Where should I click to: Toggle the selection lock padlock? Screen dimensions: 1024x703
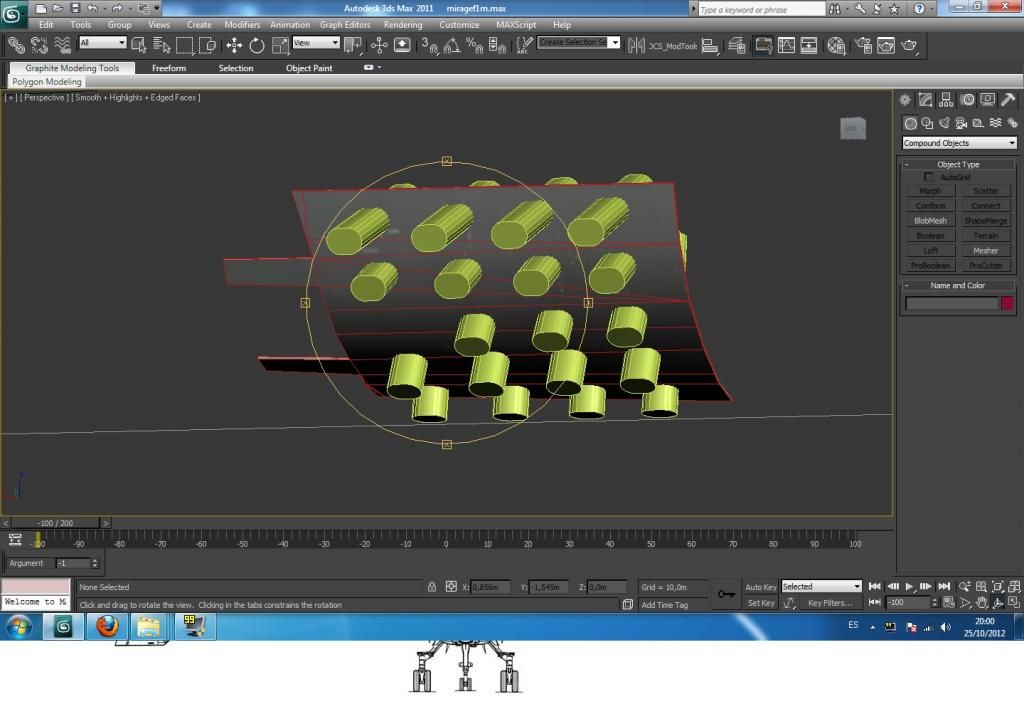[432, 587]
